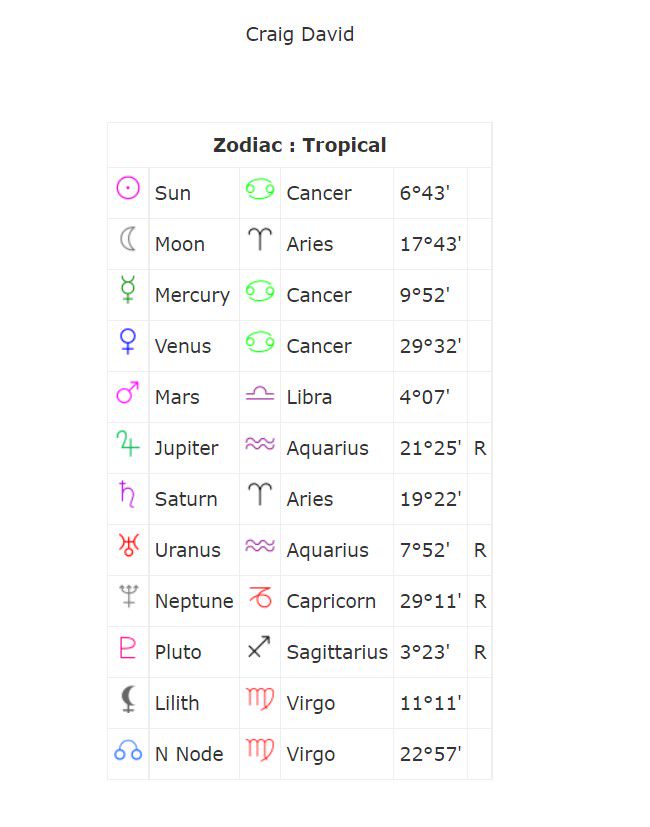The height and width of the screenshot is (827, 650).
Task: Click the pink Sun glyph icon
Action: 128,188
